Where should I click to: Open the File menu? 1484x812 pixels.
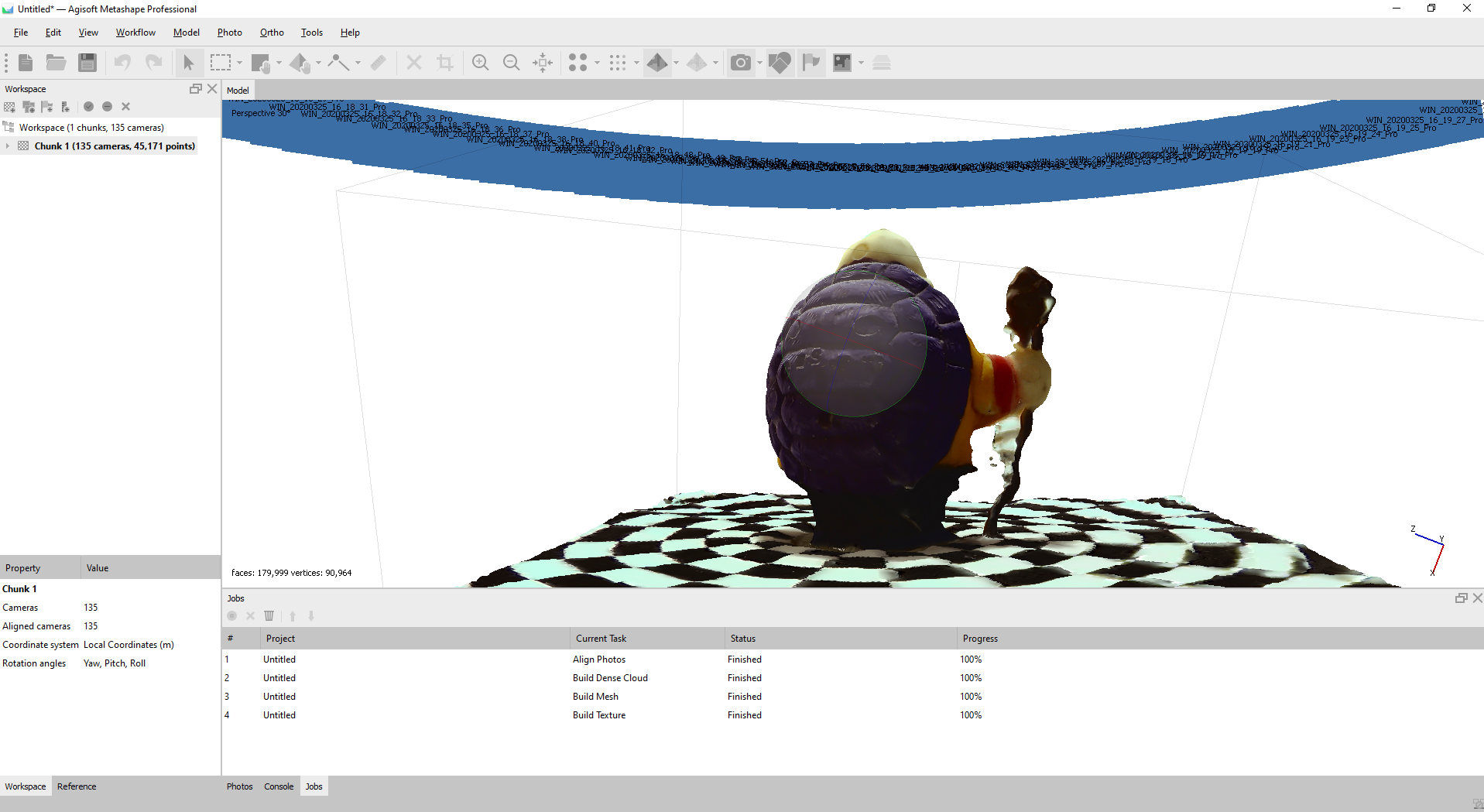[21, 33]
